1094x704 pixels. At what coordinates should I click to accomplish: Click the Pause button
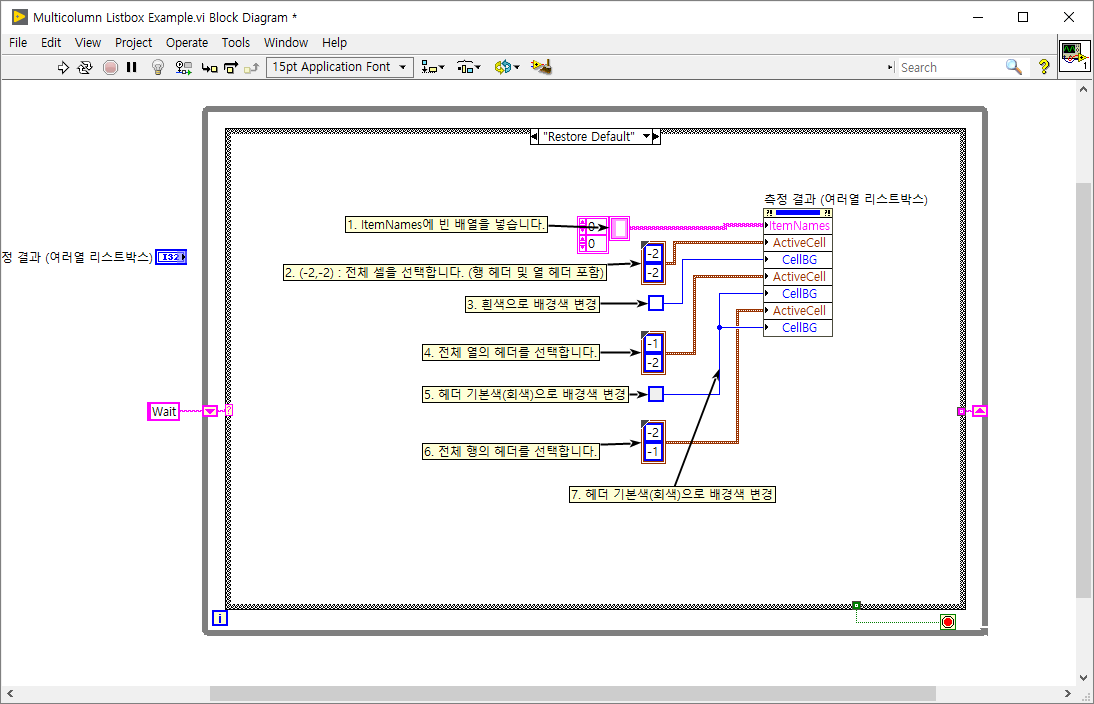(x=131, y=67)
